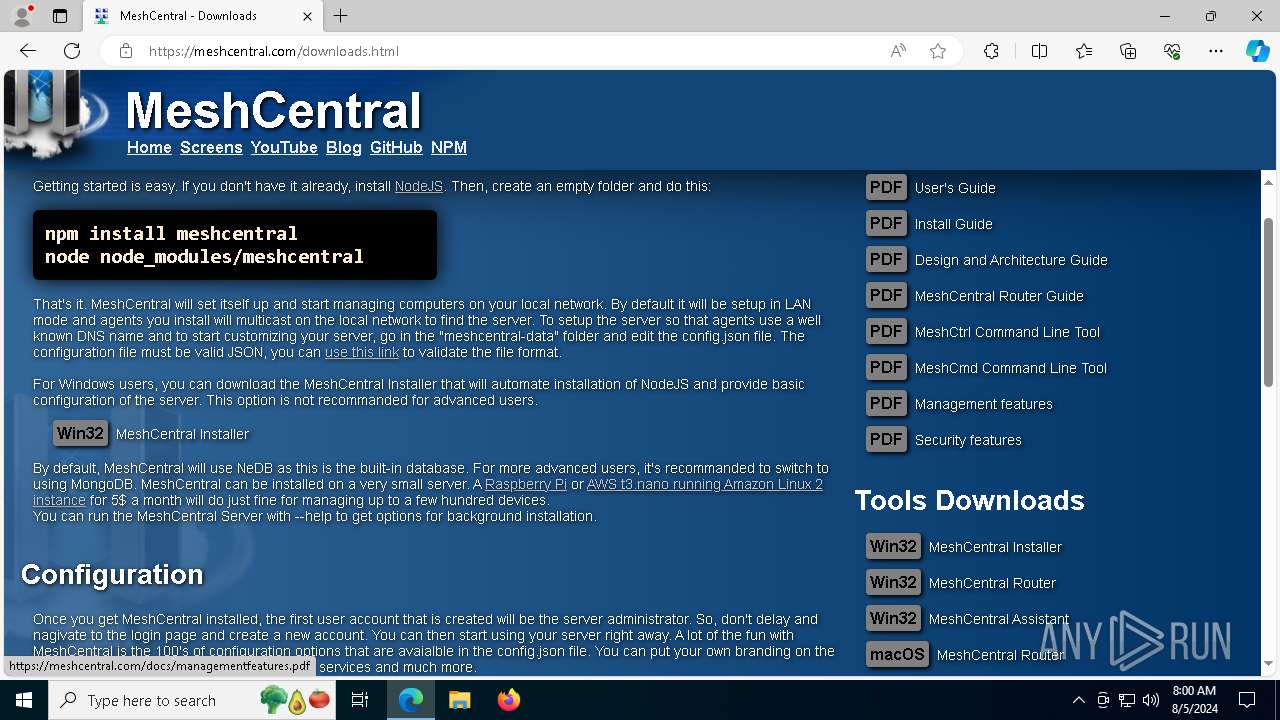
Task: Open User's Guide text link
Action: 955,188
